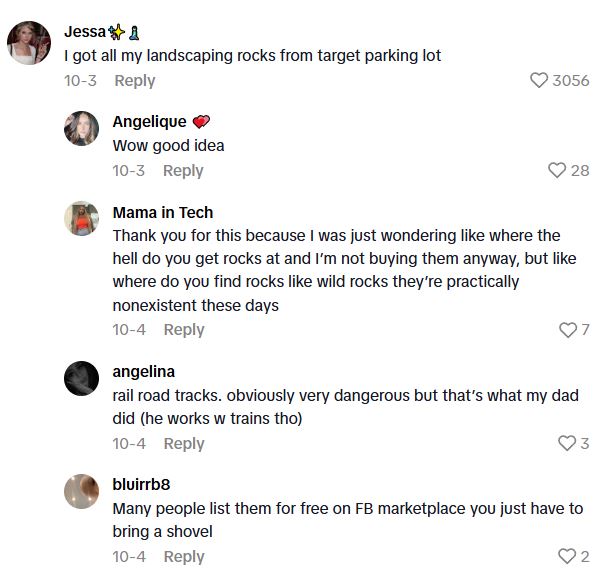
Task: Like bluirrb8's FB marketplace reply
Action: coord(567,557)
